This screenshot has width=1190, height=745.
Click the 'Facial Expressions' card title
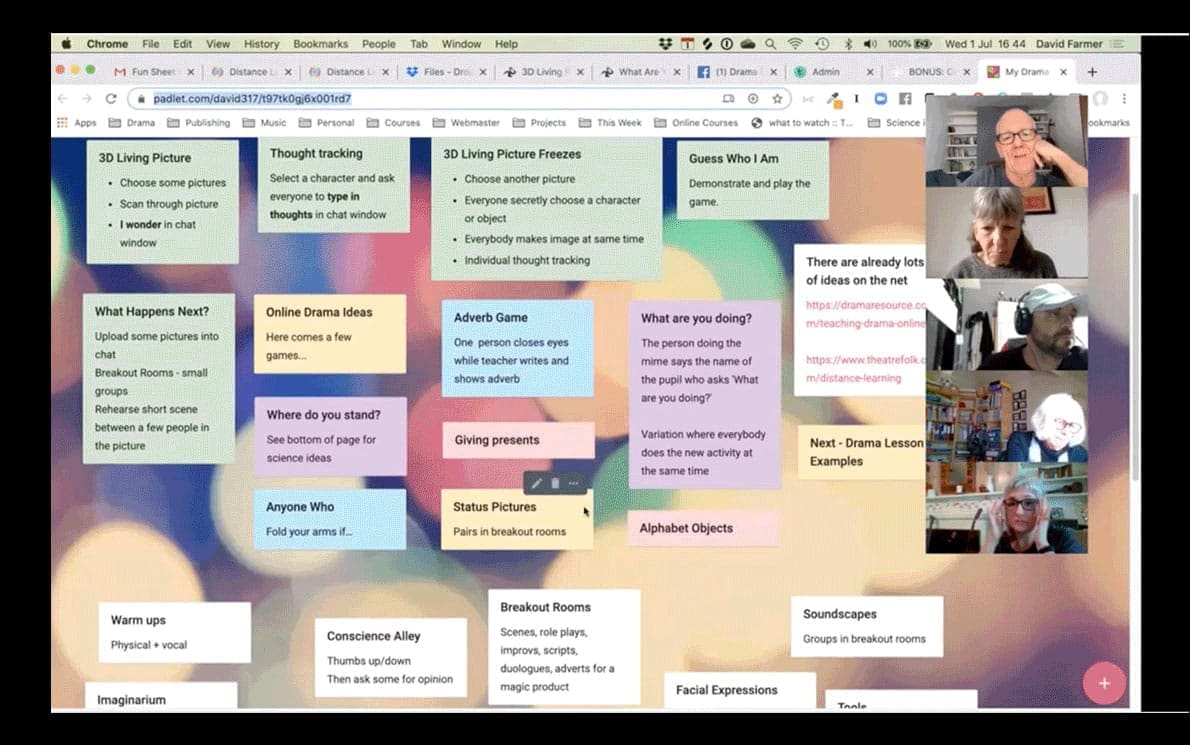pyautogui.click(x=726, y=690)
